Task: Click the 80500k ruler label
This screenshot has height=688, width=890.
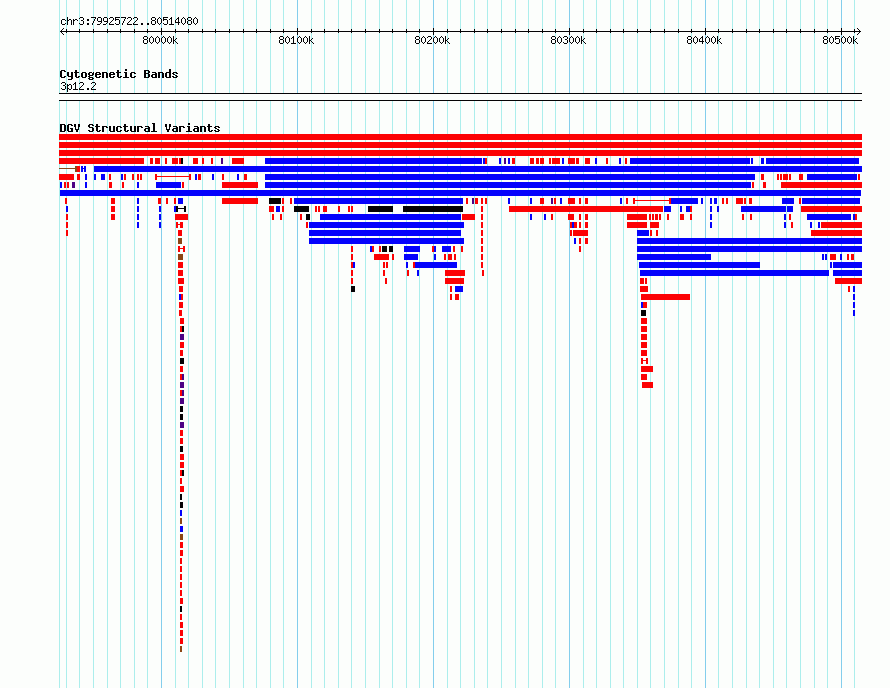Action: (840, 40)
